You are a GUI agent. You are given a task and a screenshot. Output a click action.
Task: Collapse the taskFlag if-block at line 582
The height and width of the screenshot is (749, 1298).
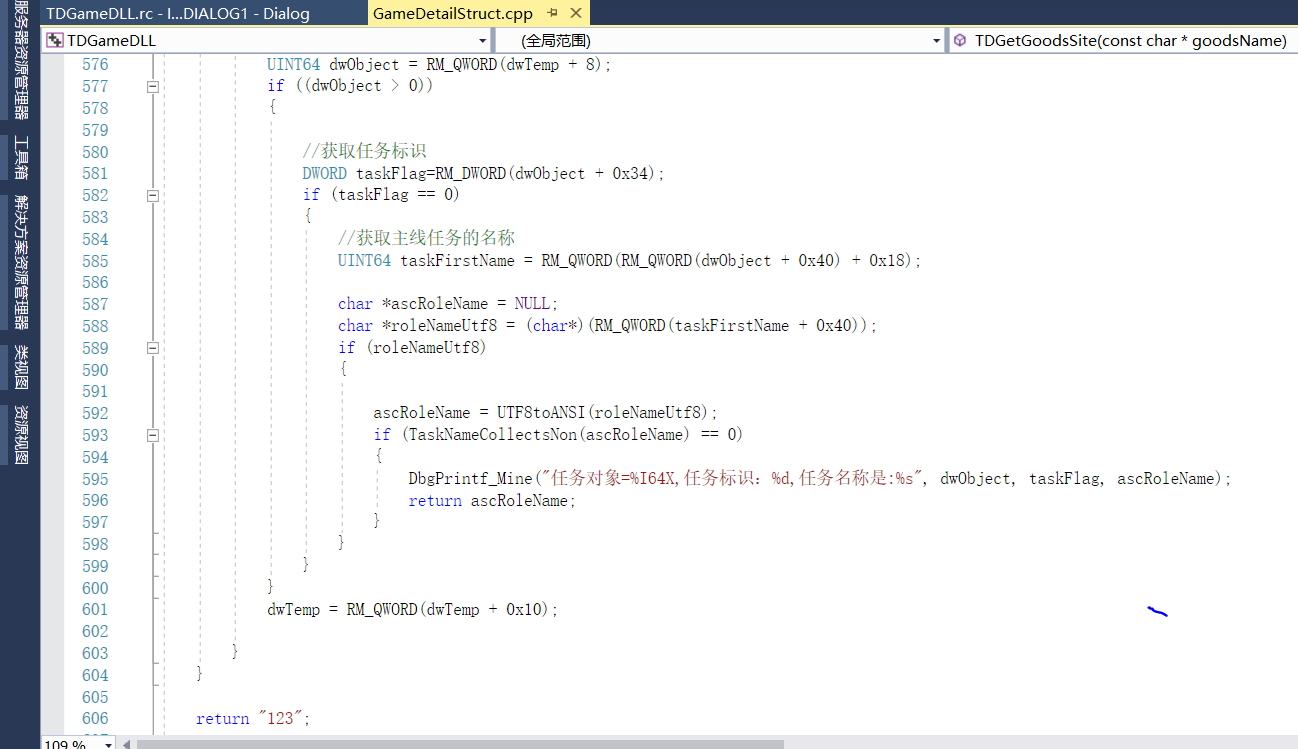(153, 196)
